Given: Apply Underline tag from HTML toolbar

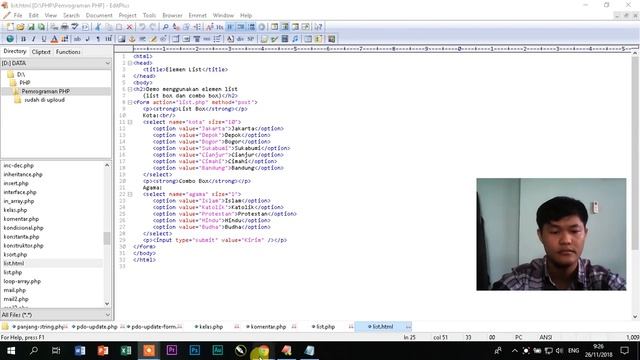Looking at the screenshot, I should click(x=44, y=39).
